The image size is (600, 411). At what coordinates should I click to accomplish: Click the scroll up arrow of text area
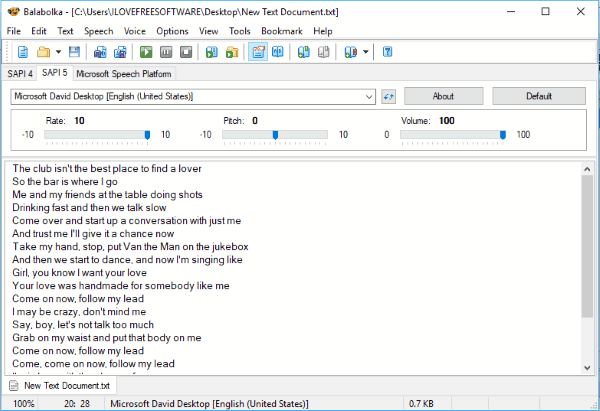[x=587, y=169]
